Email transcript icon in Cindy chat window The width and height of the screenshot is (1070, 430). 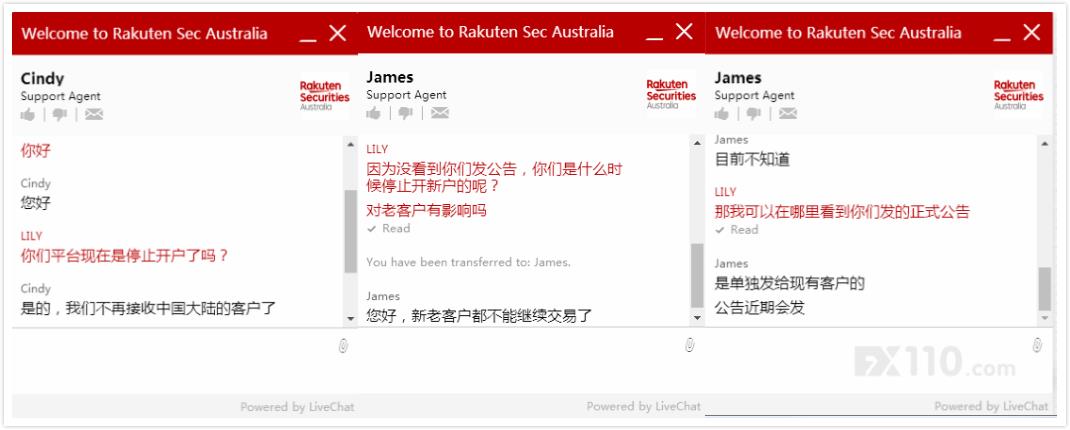pos(94,115)
